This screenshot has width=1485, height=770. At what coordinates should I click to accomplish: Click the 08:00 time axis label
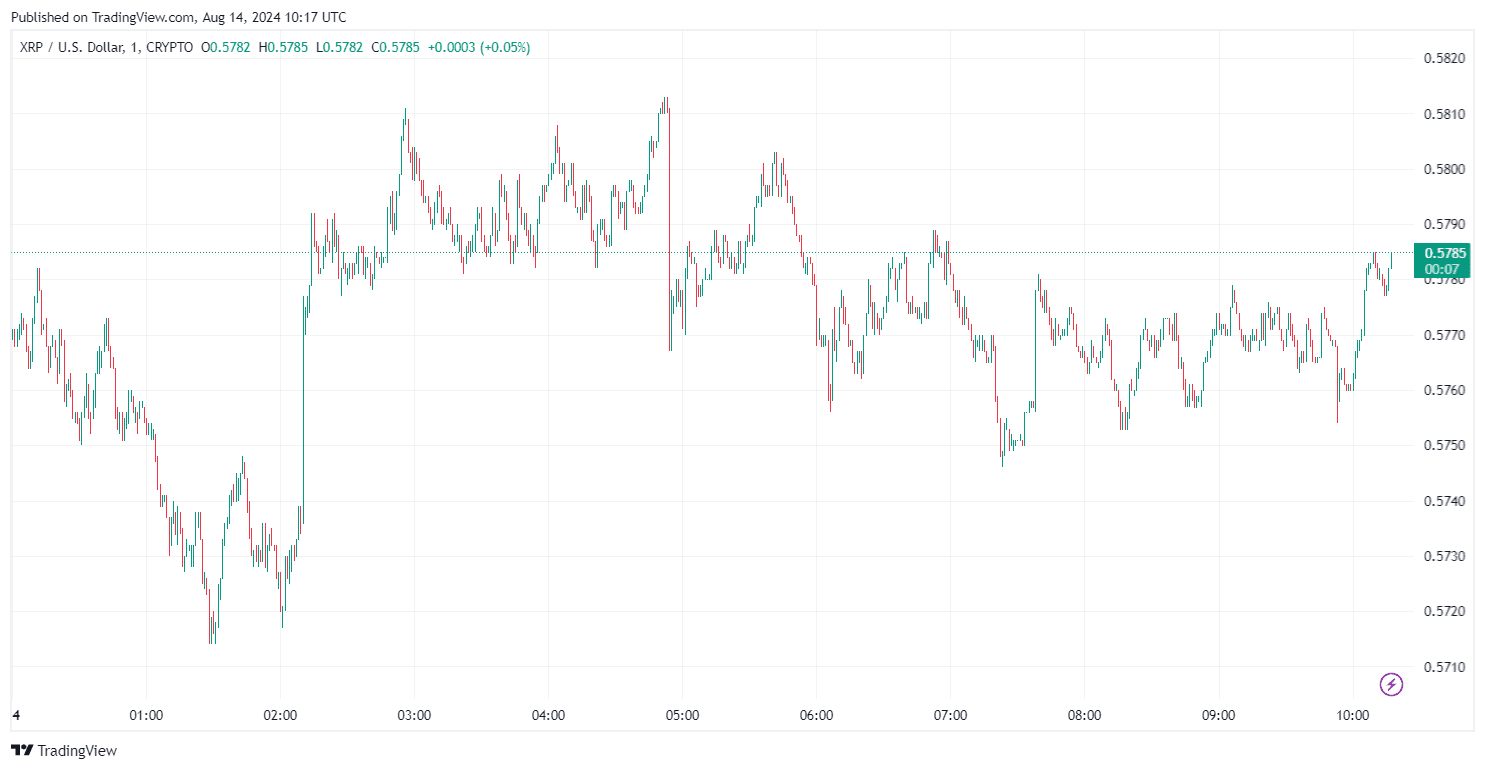click(1084, 716)
